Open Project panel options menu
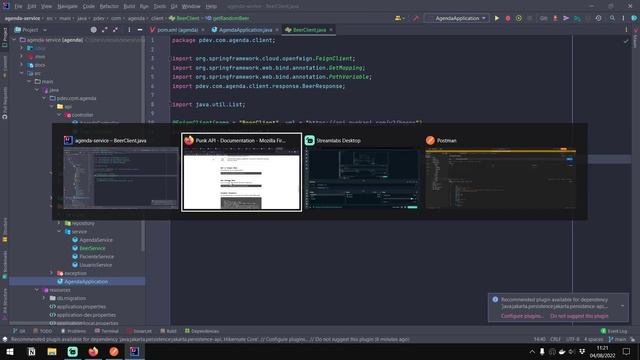 pos(129,30)
